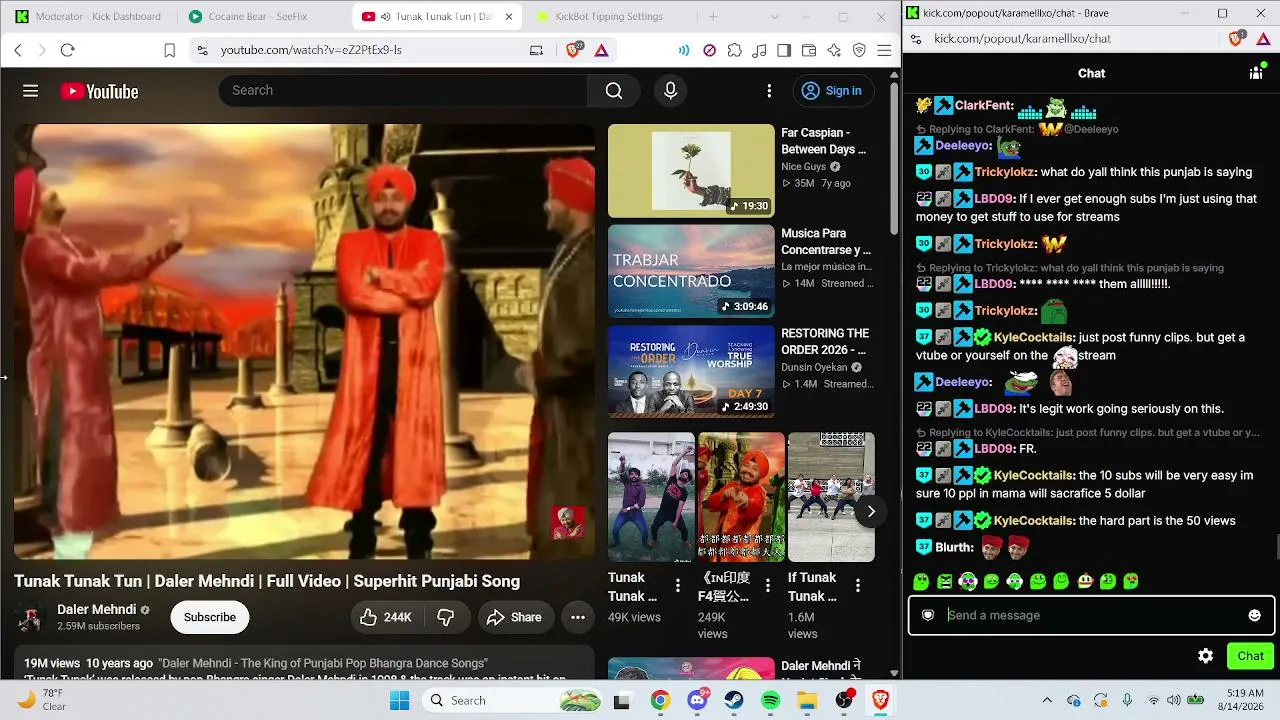The width and height of the screenshot is (1280, 720).
Task: Switch to the KickBot Tipping Settings tab
Action: tap(609, 17)
